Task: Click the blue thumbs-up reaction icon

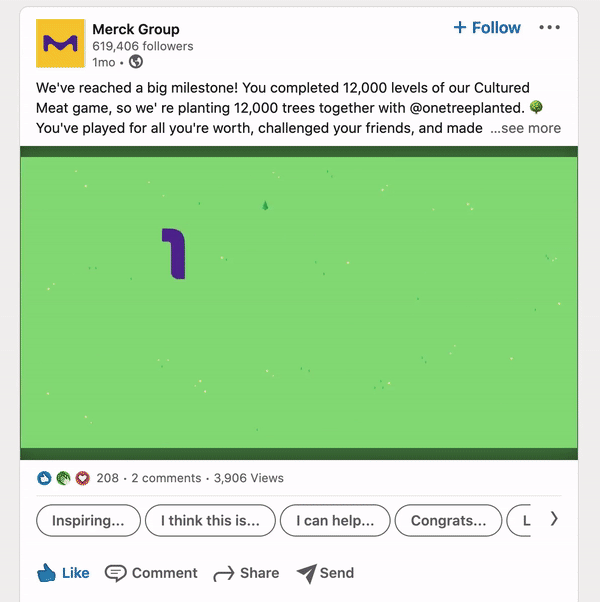Action: click(x=44, y=478)
